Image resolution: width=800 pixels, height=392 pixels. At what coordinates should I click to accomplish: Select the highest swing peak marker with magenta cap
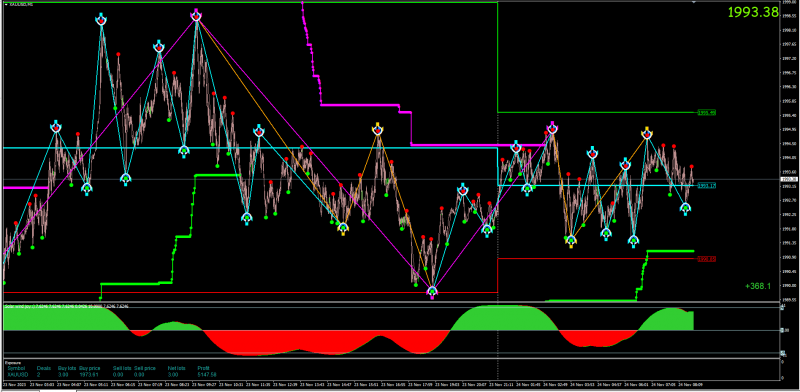click(196, 16)
